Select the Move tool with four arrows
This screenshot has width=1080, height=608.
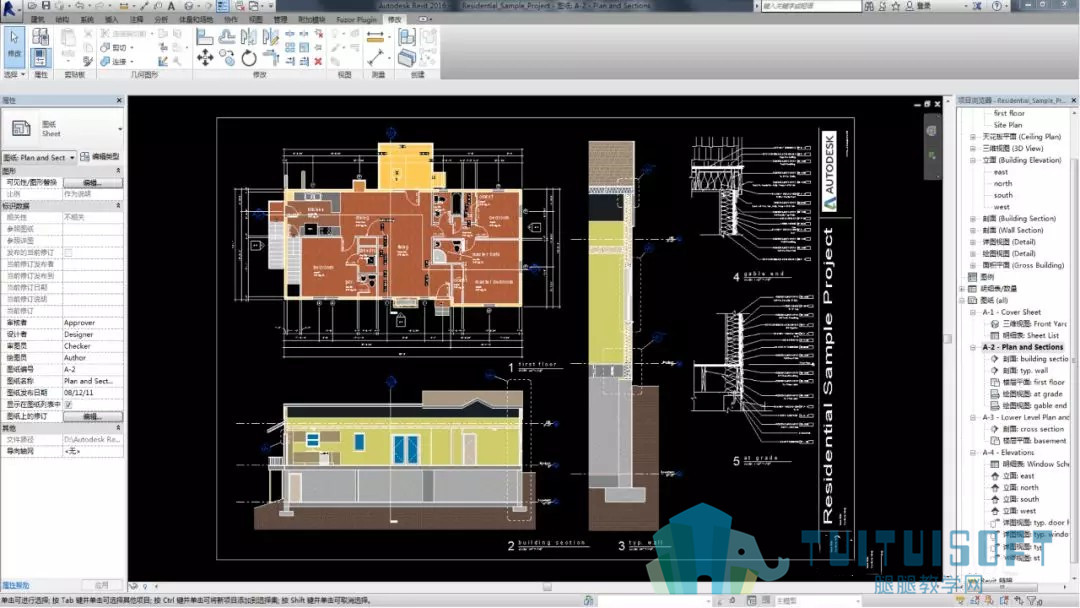pyautogui.click(x=205, y=59)
